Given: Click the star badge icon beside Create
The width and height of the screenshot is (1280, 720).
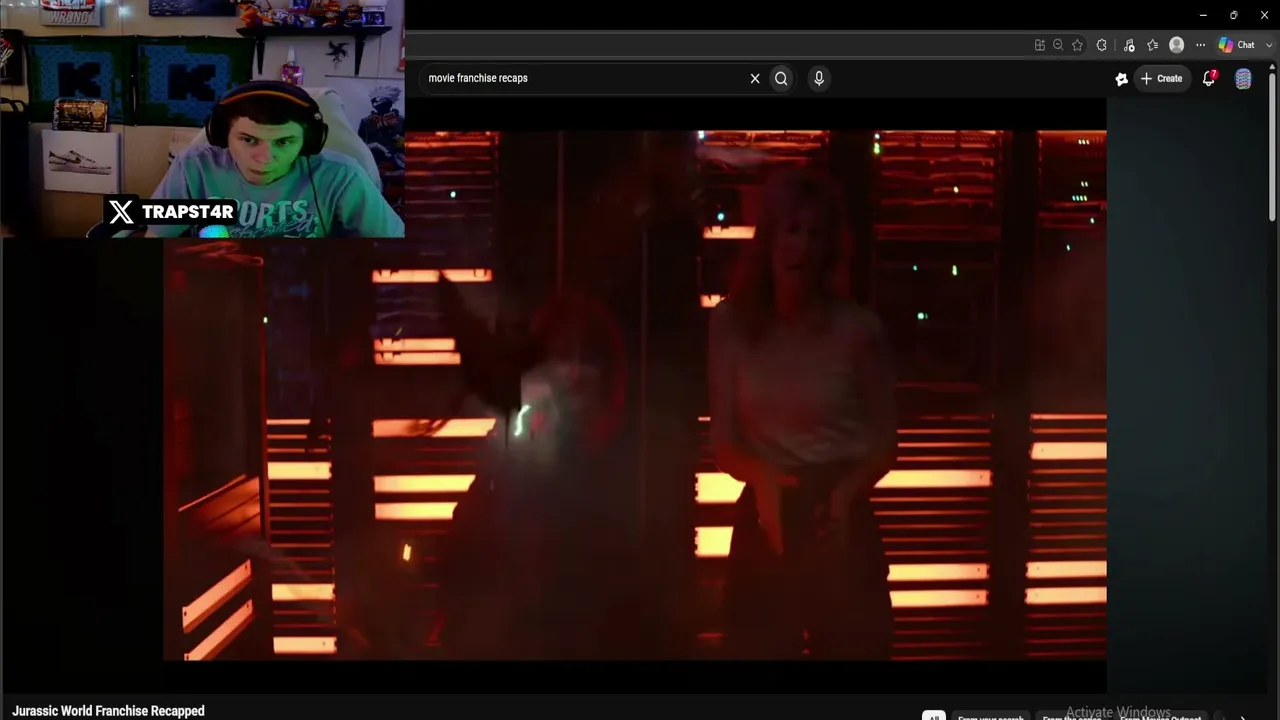Looking at the screenshot, I should [1121, 79].
